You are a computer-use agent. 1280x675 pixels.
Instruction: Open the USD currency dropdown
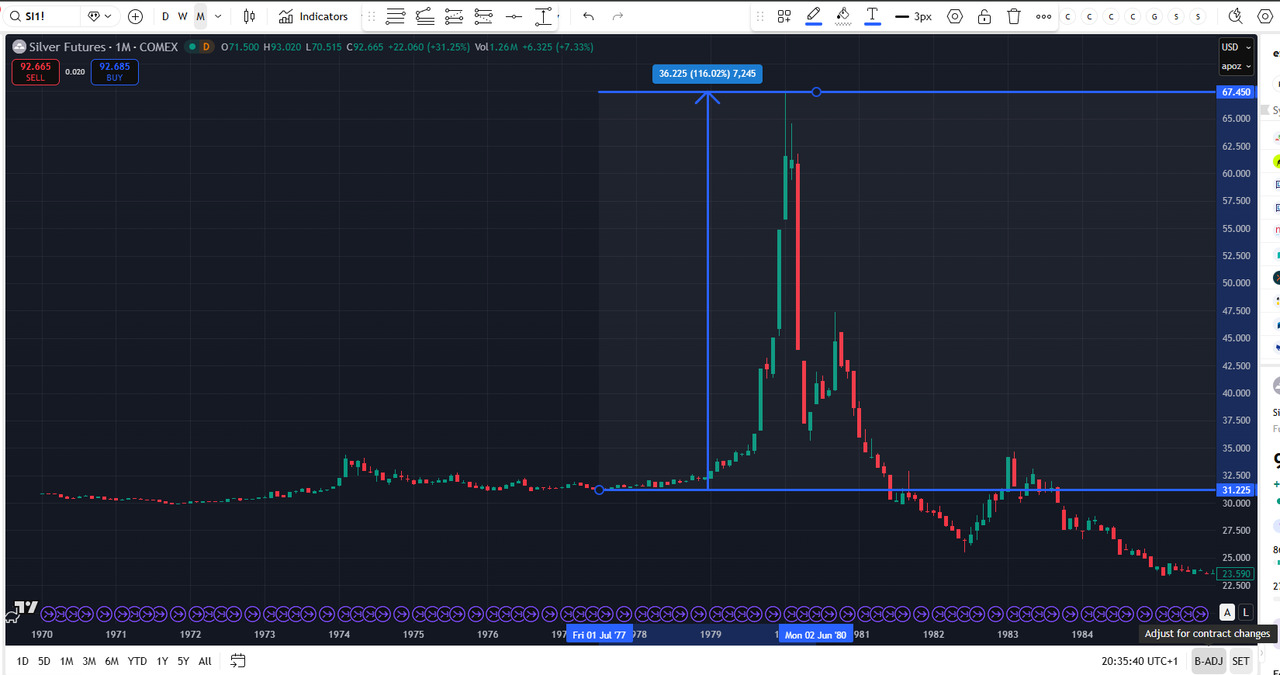pos(1235,47)
